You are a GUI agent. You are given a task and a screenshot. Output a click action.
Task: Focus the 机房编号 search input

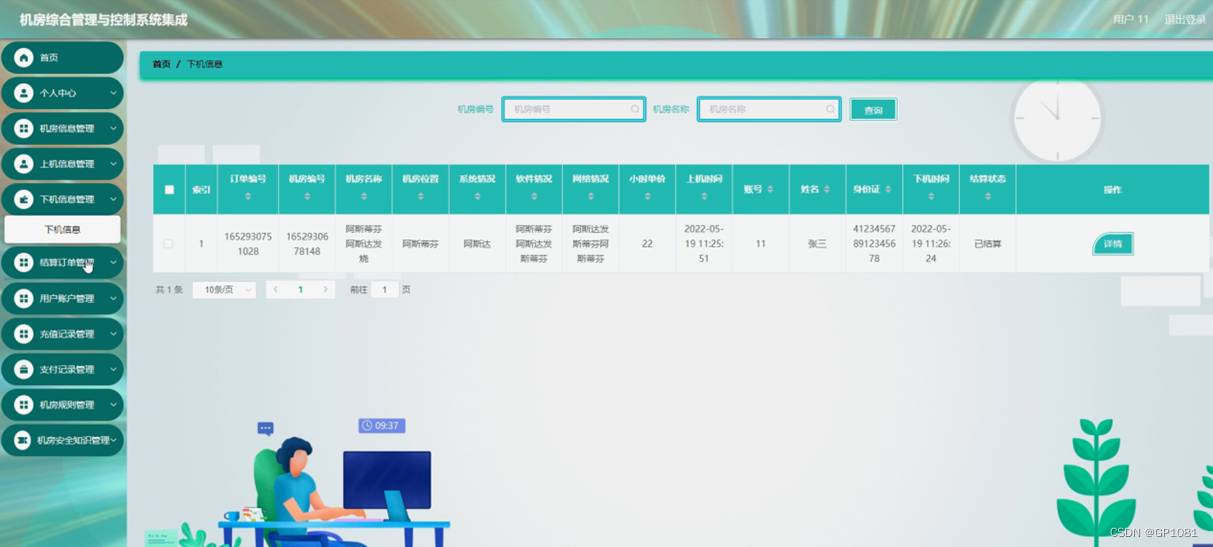(x=574, y=109)
